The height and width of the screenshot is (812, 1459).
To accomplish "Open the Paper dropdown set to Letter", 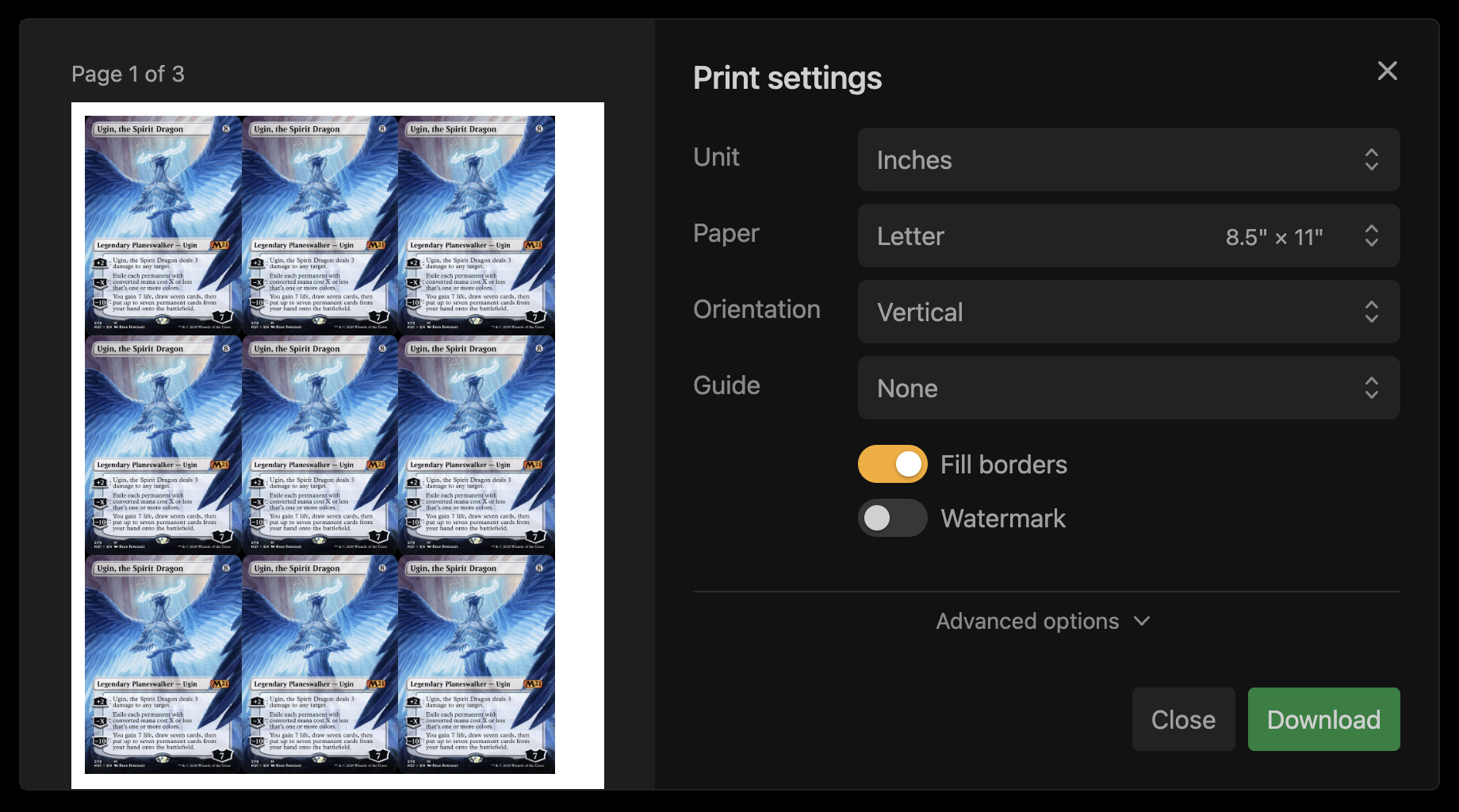I will [x=1128, y=236].
